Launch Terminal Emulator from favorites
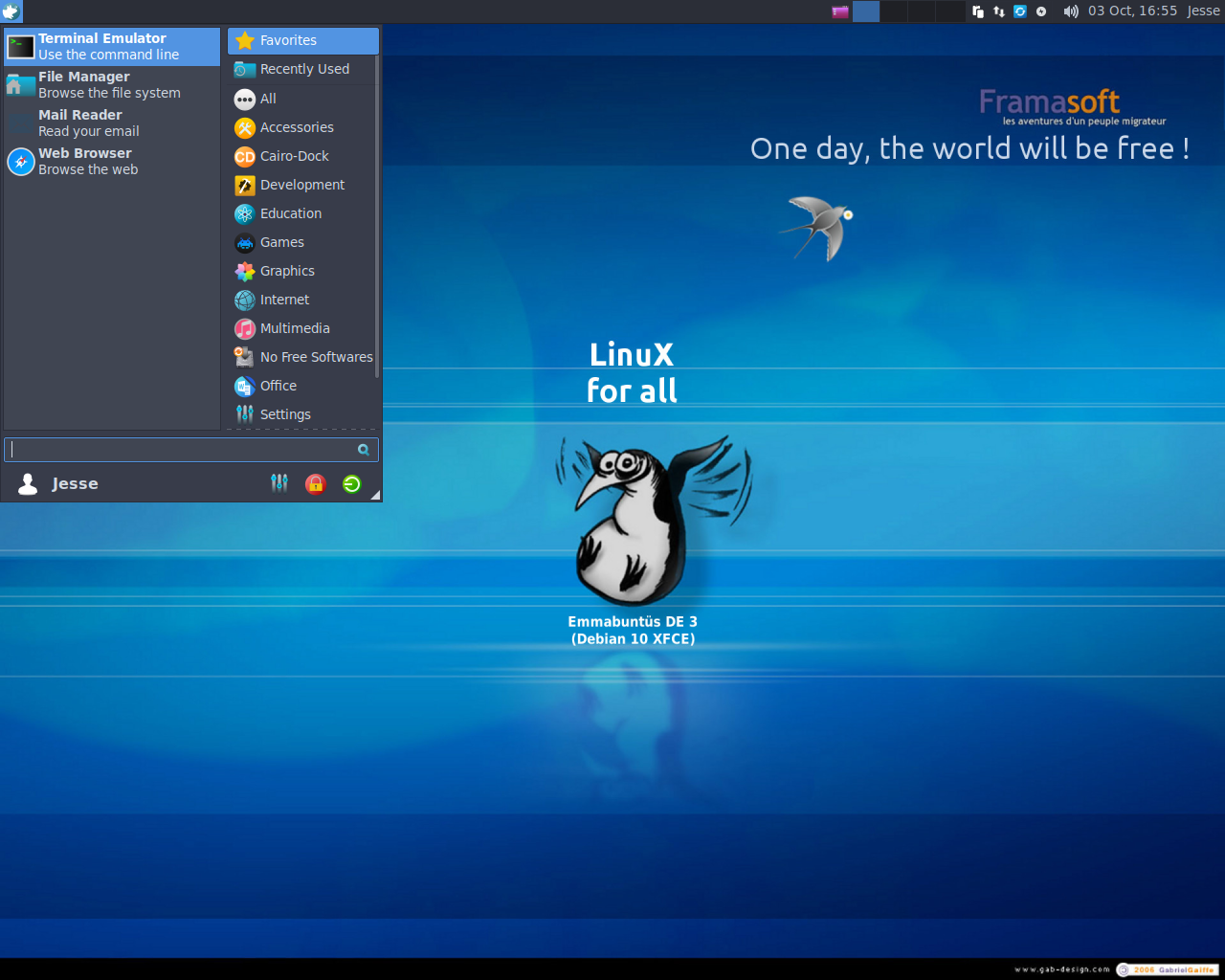This screenshot has width=1225, height=980. pos(112,47)
